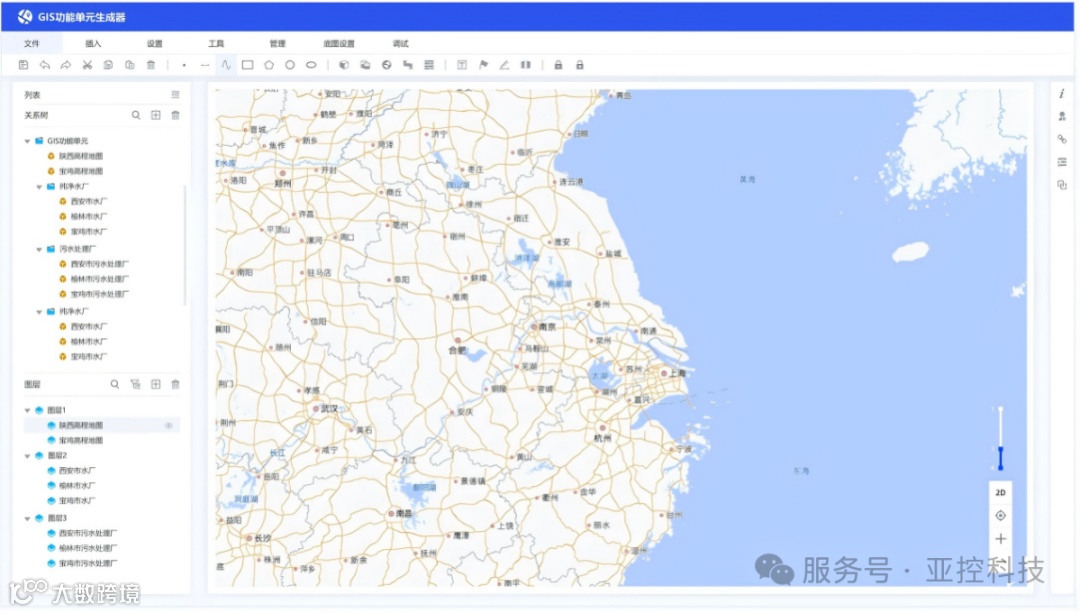Toggle visibility eye of 陕西高程地图 layer
Viewport: 1080px width, 613px height.
[x=169, y=426]
